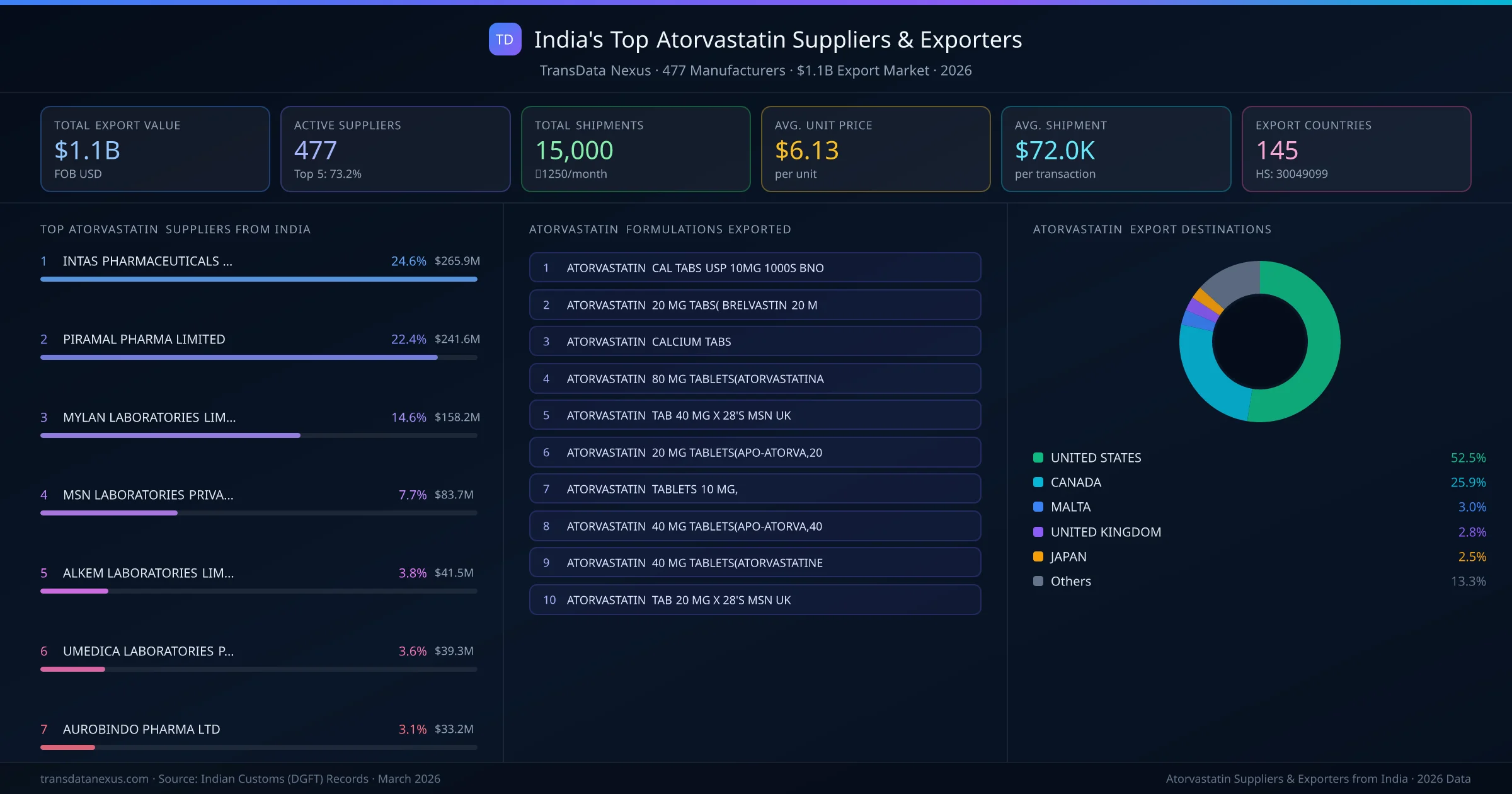Select the Avg. Unit Price card
Viewport: 1512px width, 794px height.
coord(876,149)
